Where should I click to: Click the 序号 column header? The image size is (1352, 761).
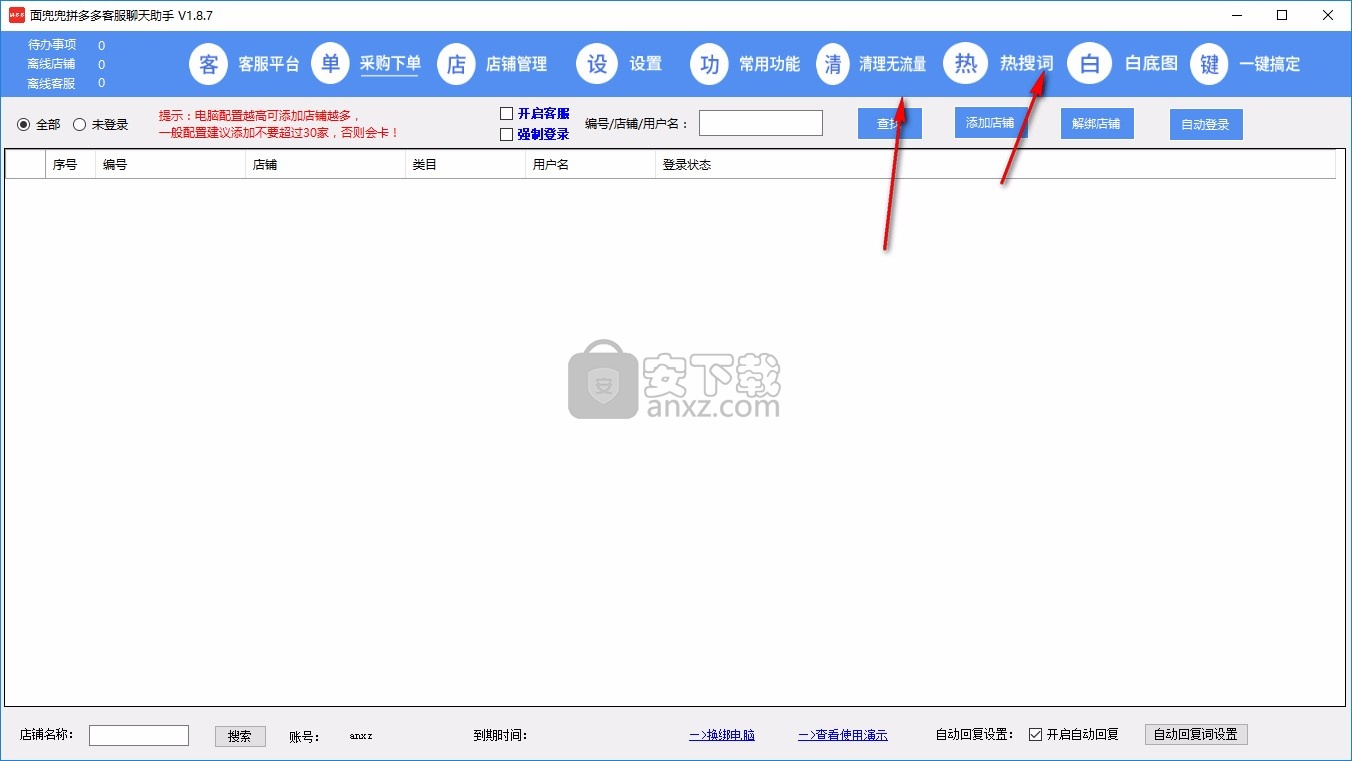tap(70, 164)
